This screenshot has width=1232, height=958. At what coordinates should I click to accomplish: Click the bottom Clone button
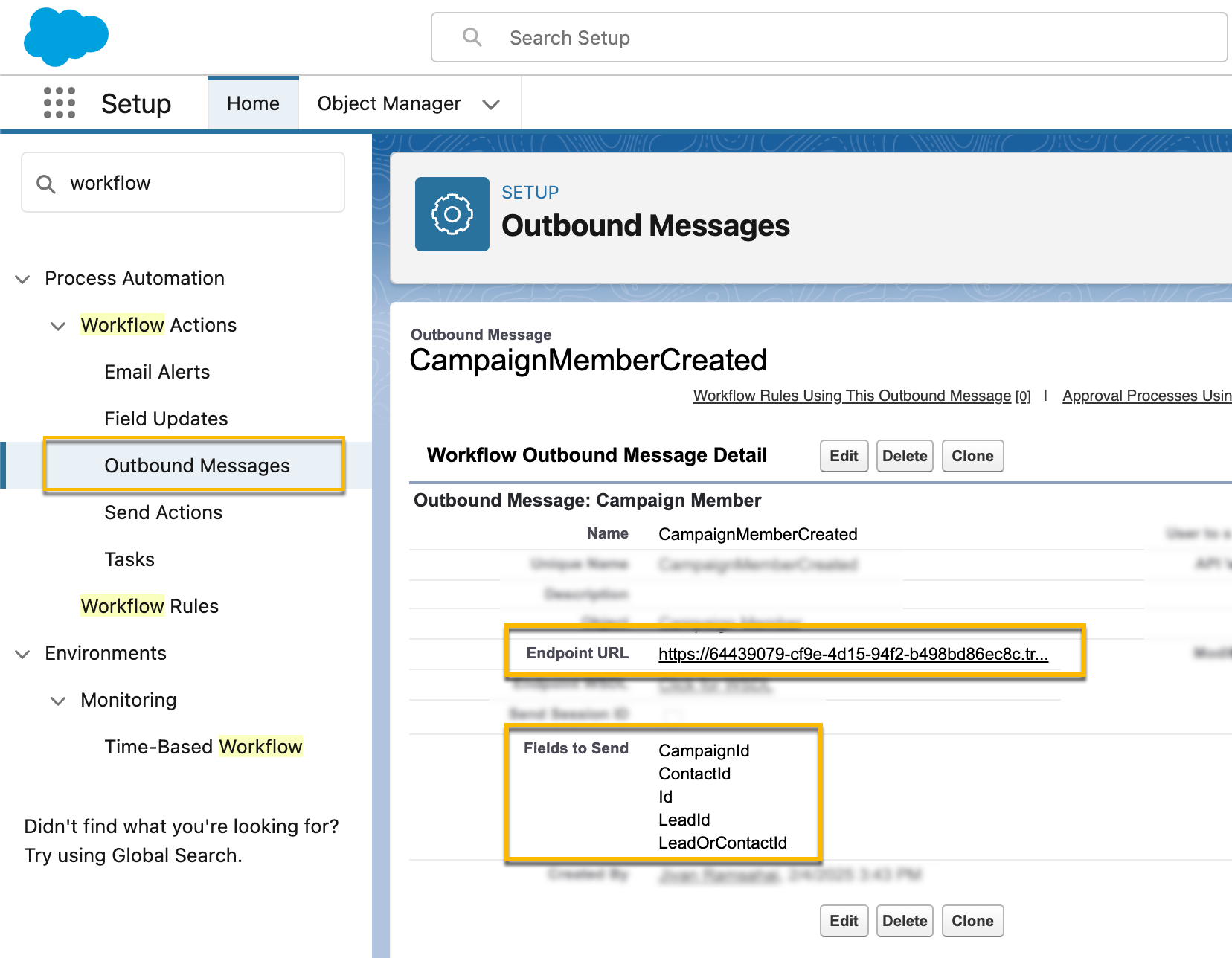[972, 921]
